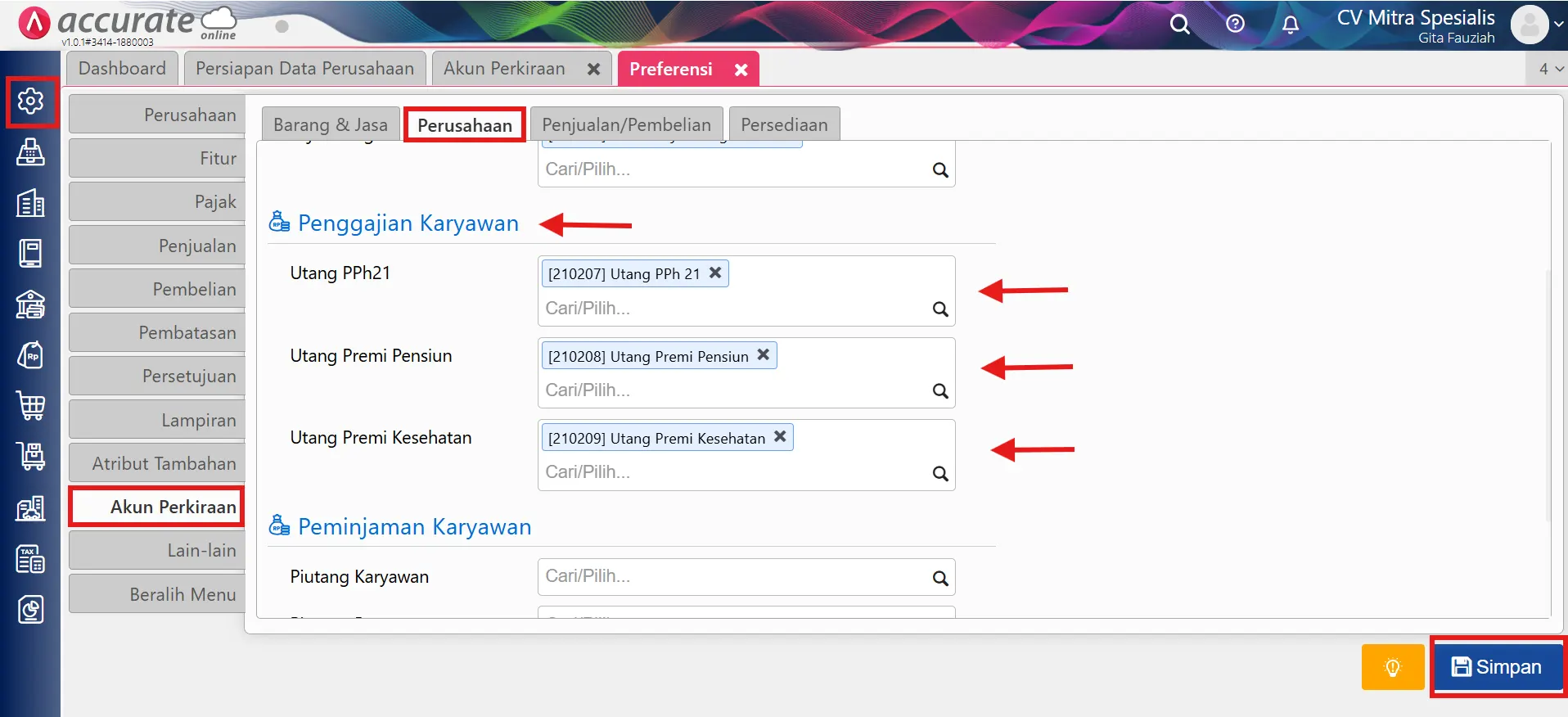Click the vertical scrollbar in preferences panel
Image resolution: width=1568 pixels, height=717 pixels.
click(1547, 393)
